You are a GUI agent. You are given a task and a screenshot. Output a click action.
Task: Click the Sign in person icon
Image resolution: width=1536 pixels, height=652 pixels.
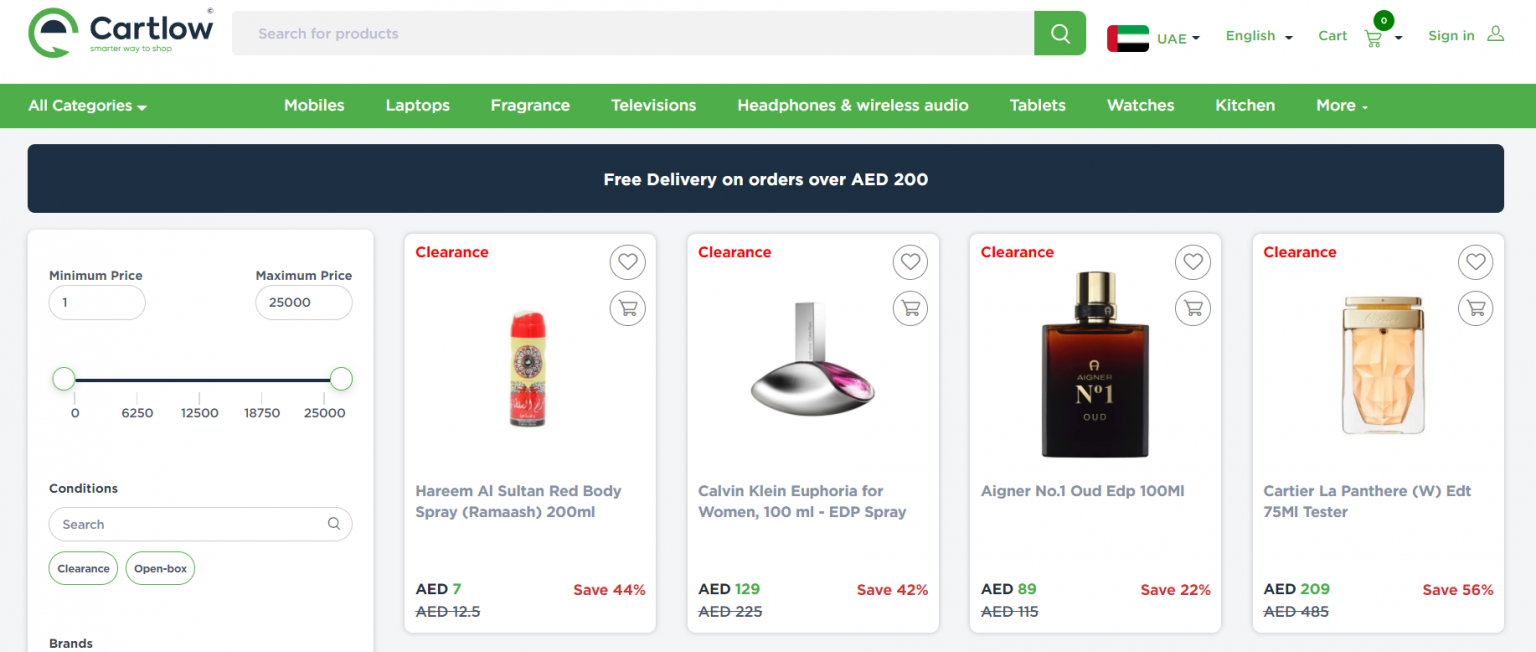1494,34
